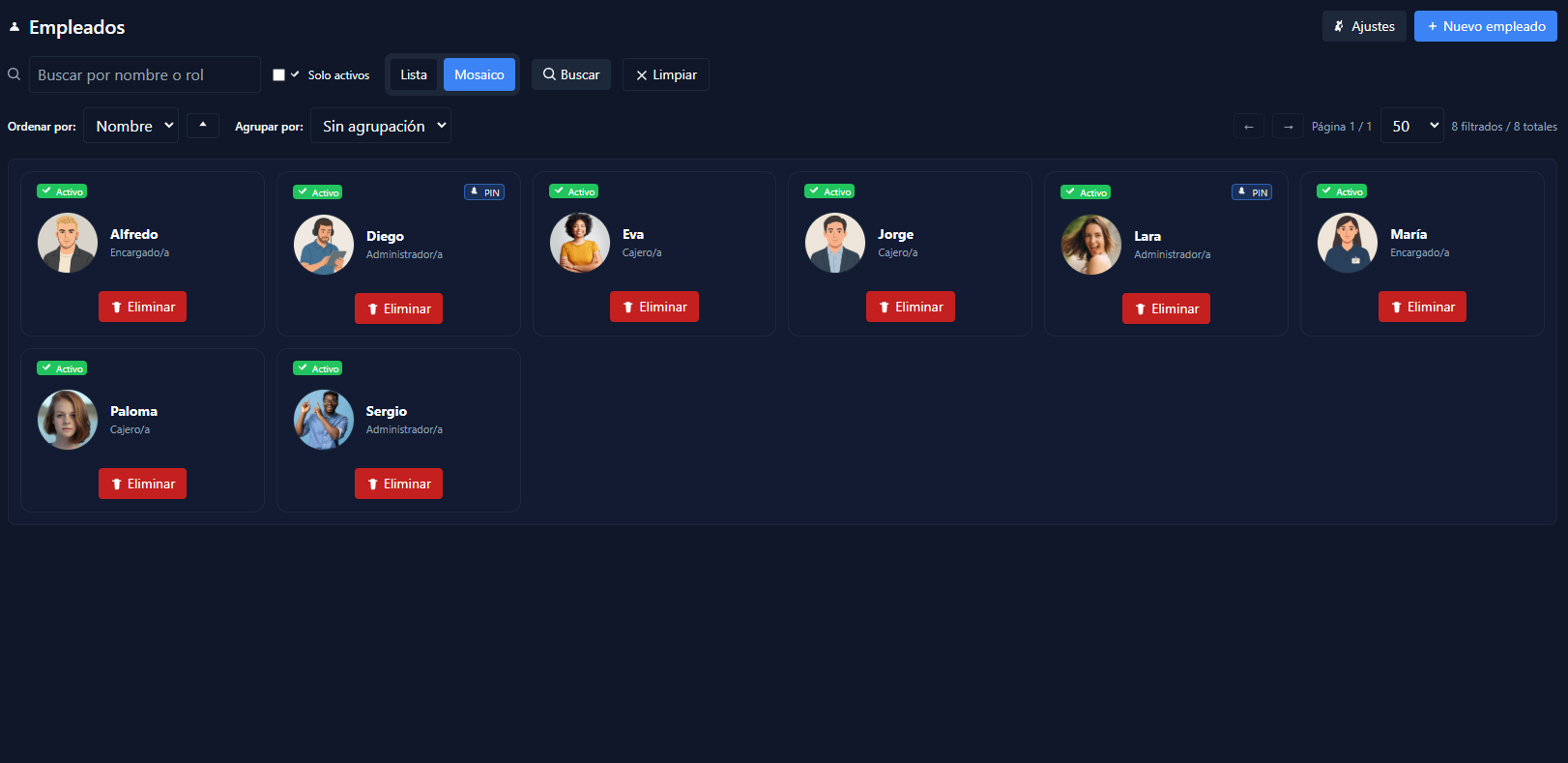Open the 50 page size dropdown
The height and width of the screenshot is (763, 1568).
pyautogui.click(x=1411, y=126)
